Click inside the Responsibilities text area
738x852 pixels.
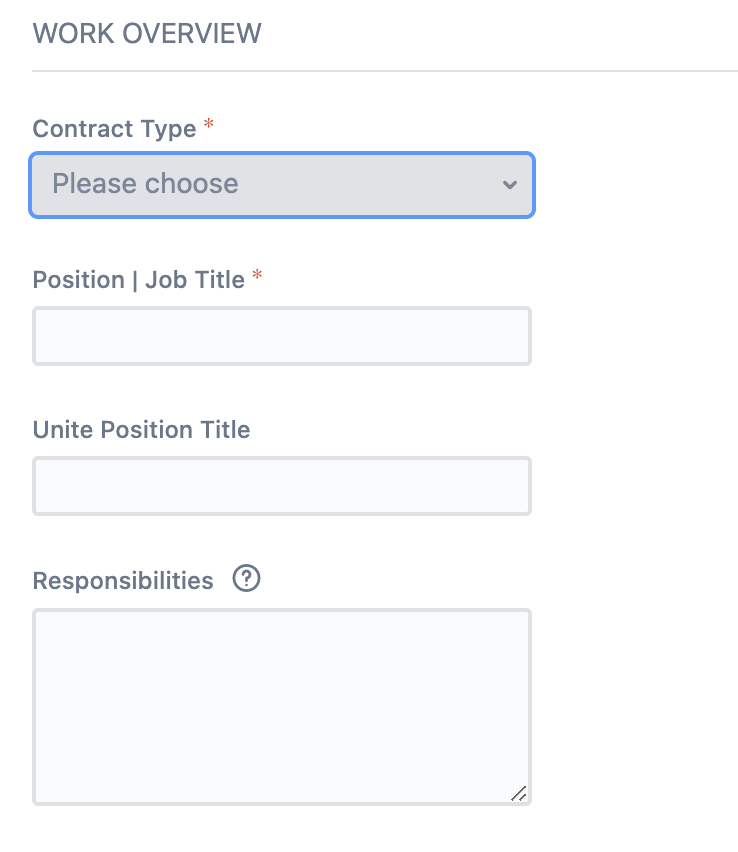click(282, 706)
